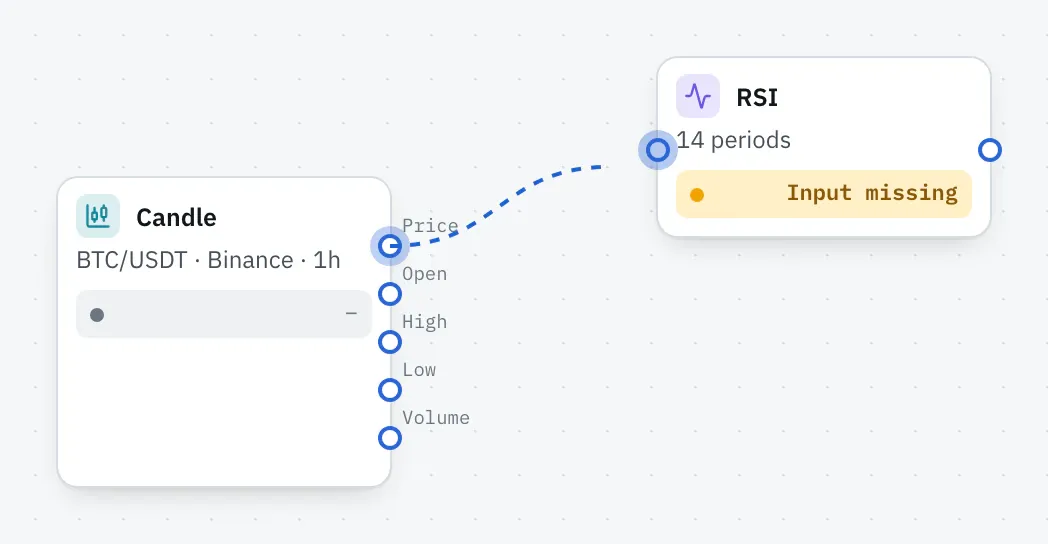
Task: Click the Open port label
Action: point(424,274)
